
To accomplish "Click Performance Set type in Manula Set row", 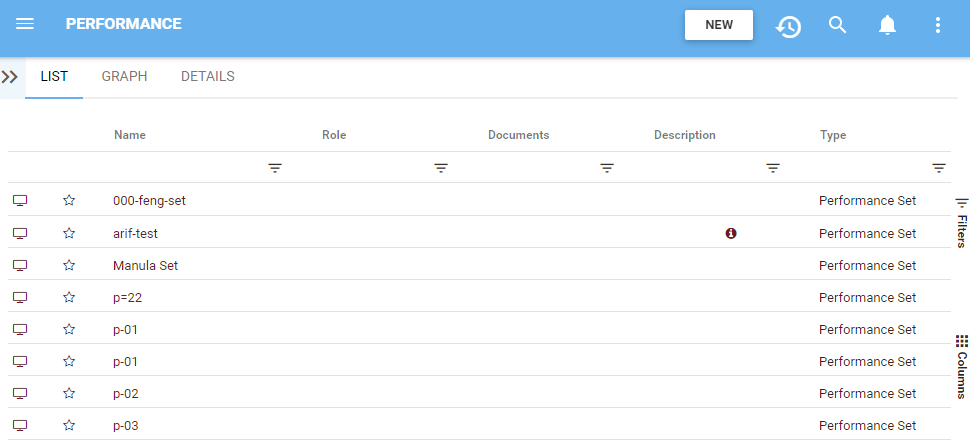I will point(867,265).
